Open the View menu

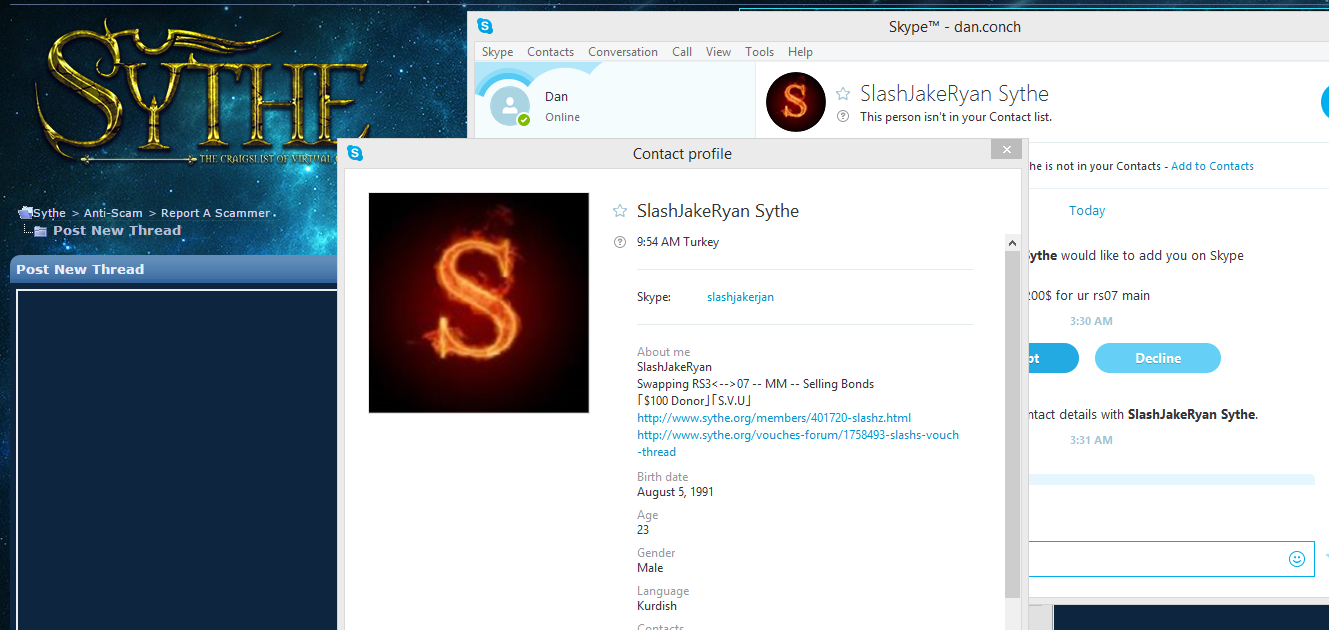click(x=718, y=52)
